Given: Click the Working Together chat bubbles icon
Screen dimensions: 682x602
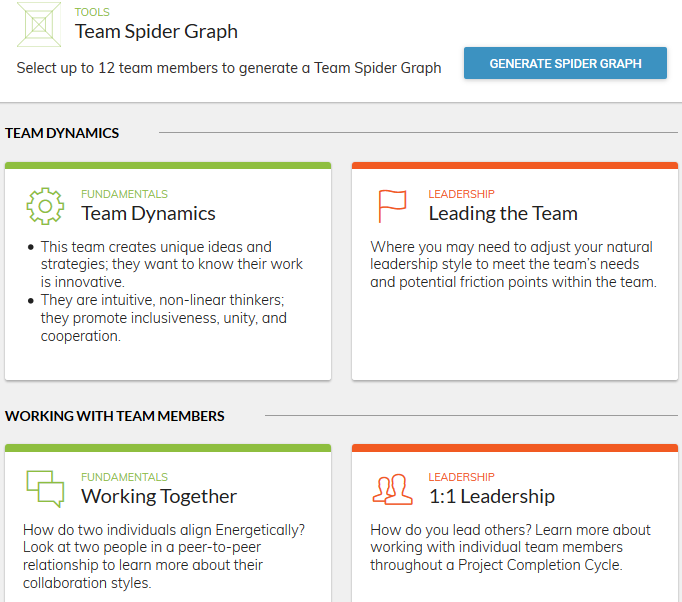Looking at the screenshot, I should point(45,489).
